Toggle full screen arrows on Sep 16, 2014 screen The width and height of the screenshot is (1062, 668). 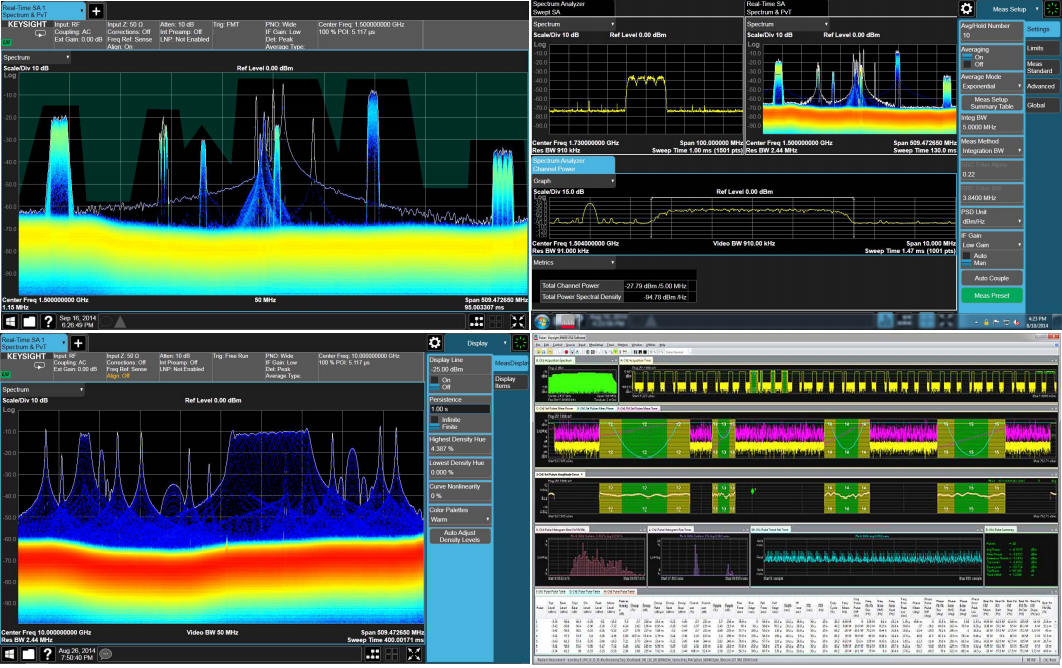pyautogui.click(x=518, y=321)
